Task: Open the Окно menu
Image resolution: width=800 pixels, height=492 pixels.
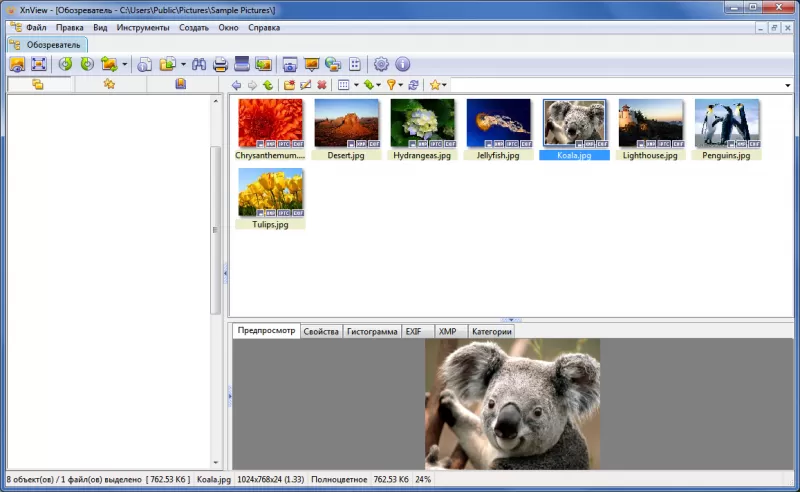Action: (x=229, y=28)
